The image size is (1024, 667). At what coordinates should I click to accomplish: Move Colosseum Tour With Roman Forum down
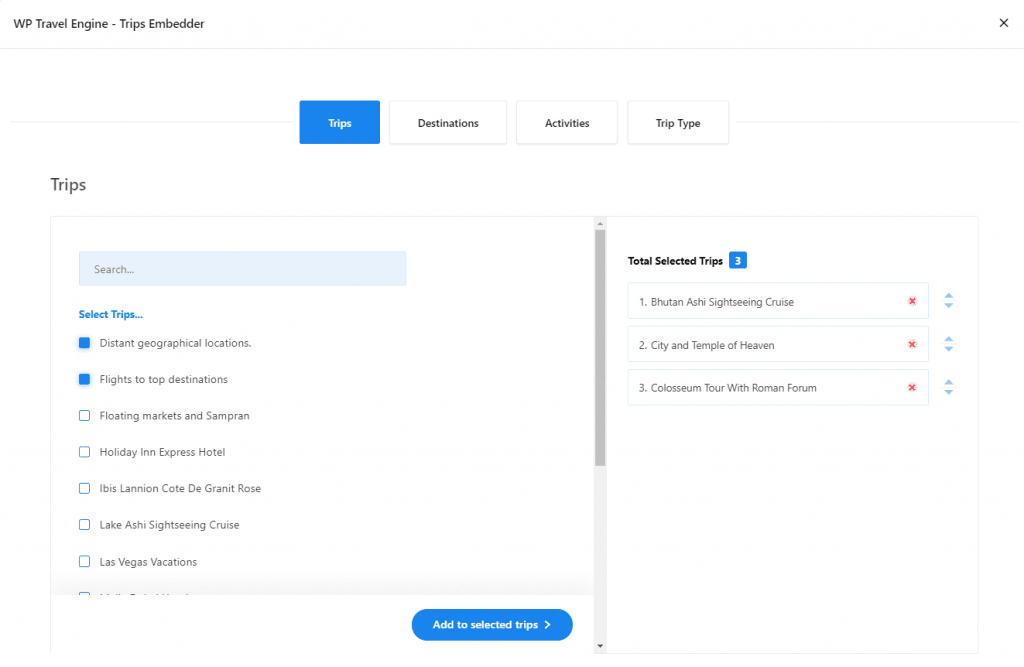(x=948, y=392)
